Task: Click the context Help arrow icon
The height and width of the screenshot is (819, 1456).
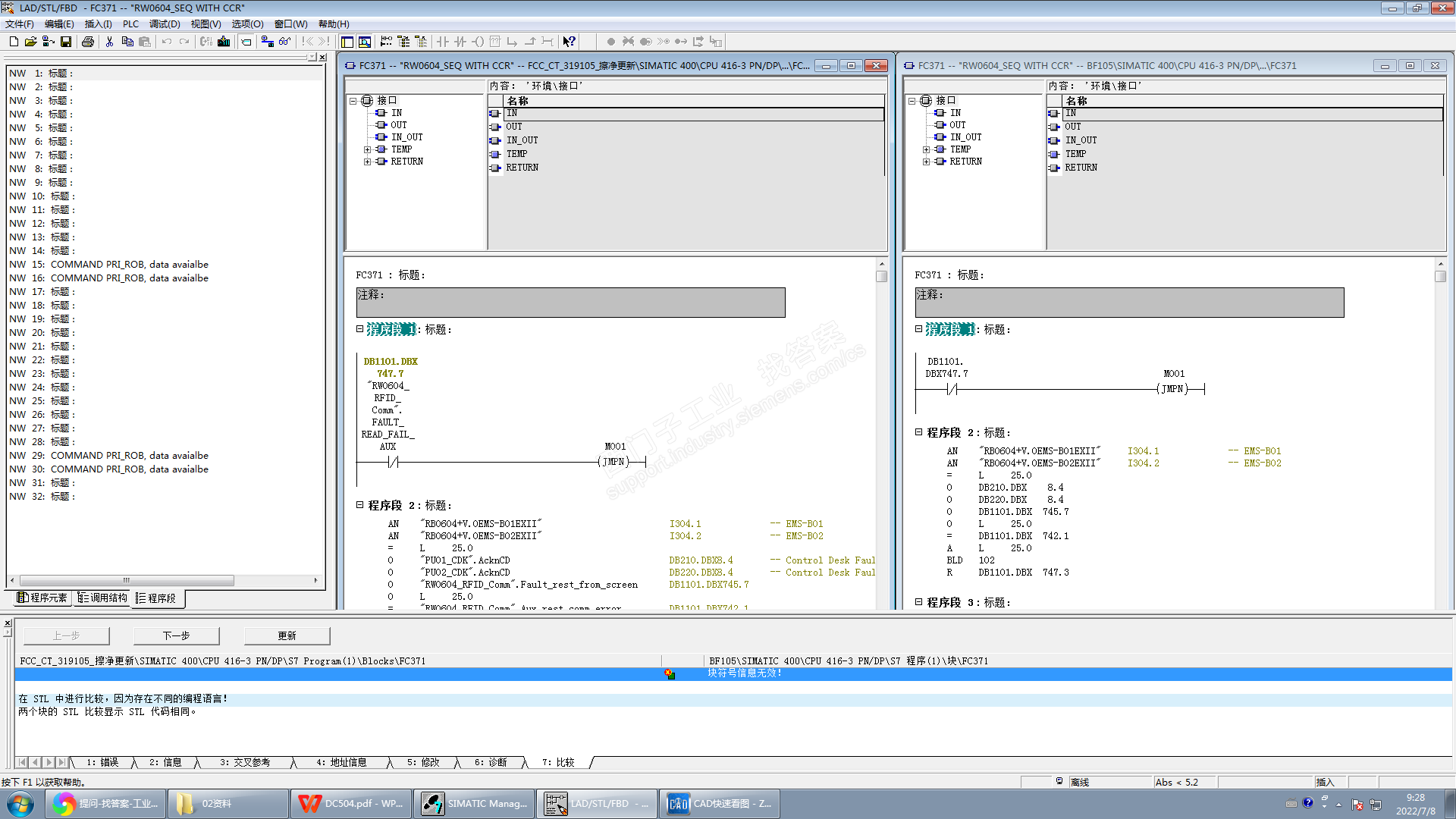Action: tap(569, 42)
